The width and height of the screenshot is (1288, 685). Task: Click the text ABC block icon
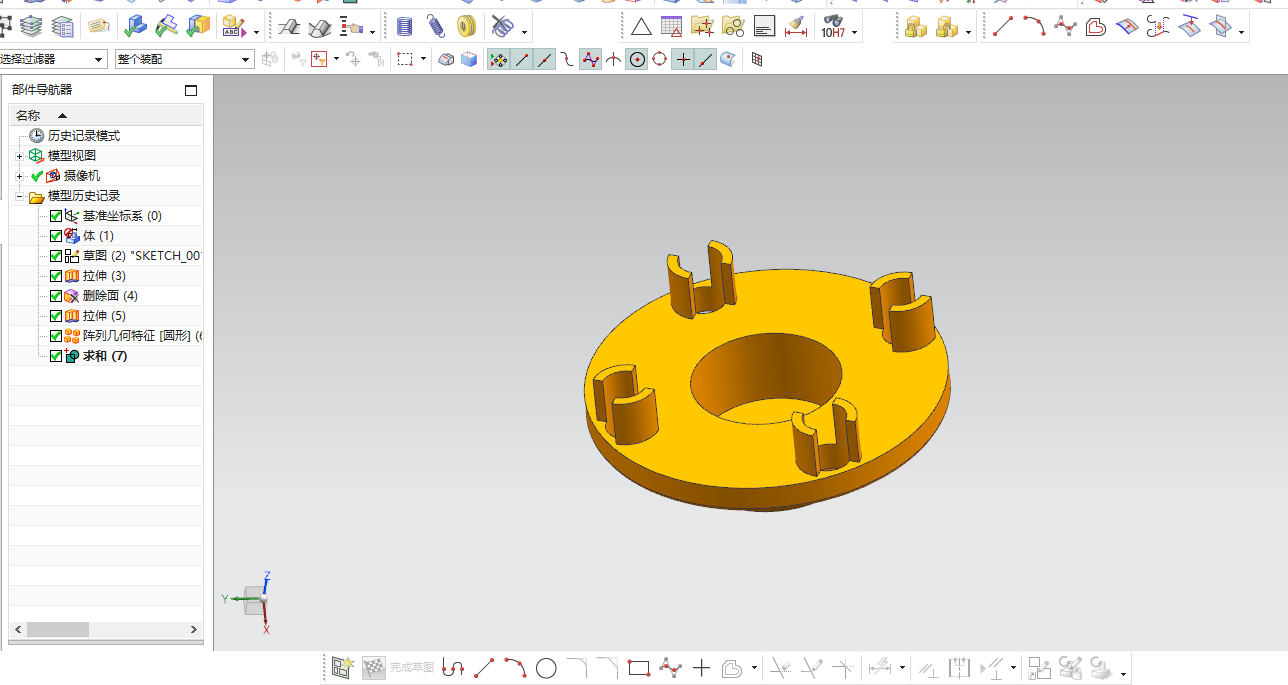tap(235, 27)
